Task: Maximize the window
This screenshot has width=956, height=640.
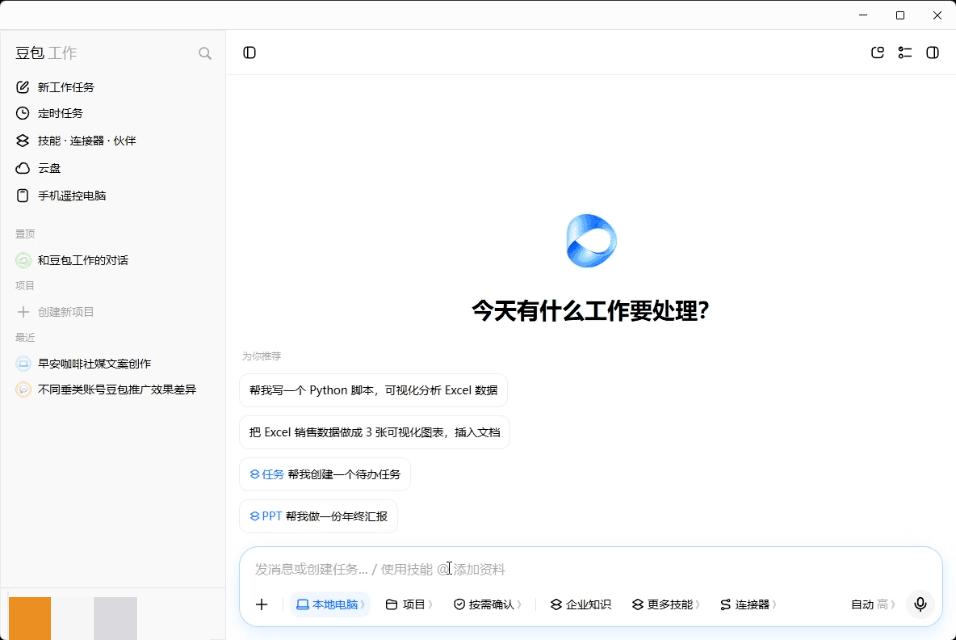Action: pyautogui.click(x=900, y=15)
